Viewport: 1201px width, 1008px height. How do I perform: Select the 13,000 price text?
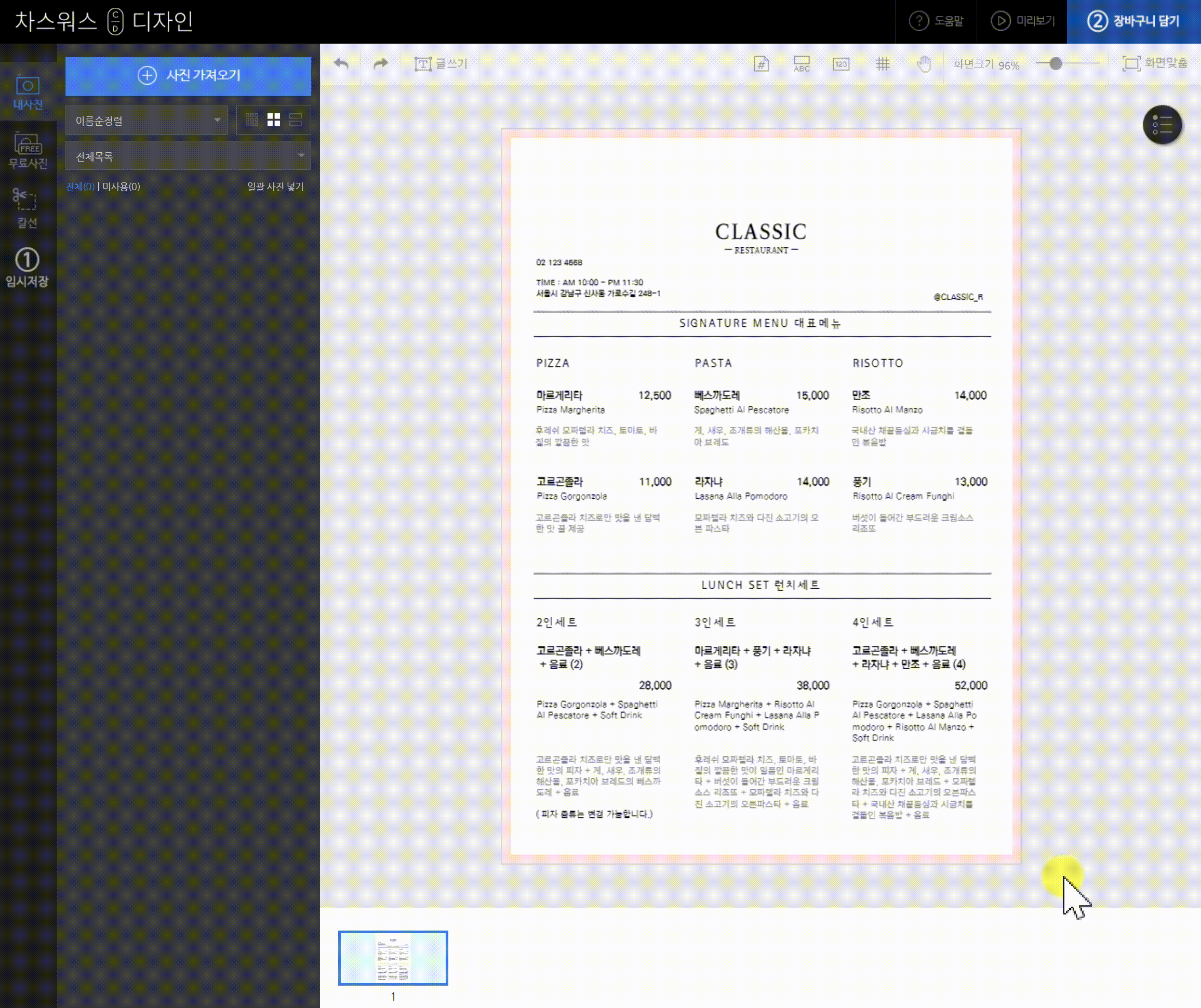pyautogui.click(x=971, y=482)
